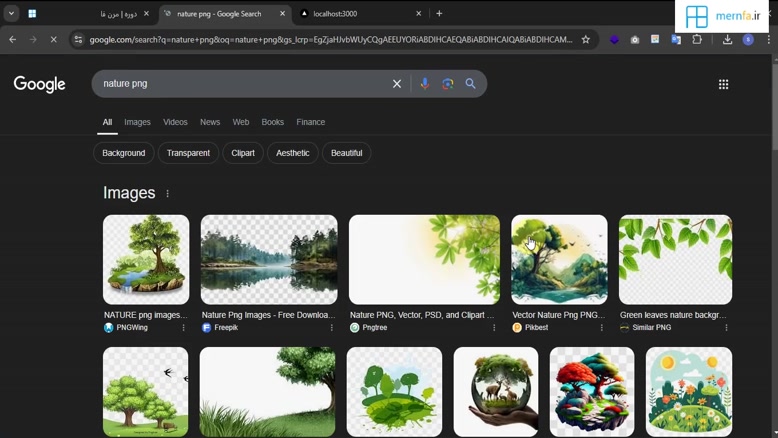The height and width of the screenshot is (438, 778).
Task: Open the browser downloads icon
Action: (727, 40)
